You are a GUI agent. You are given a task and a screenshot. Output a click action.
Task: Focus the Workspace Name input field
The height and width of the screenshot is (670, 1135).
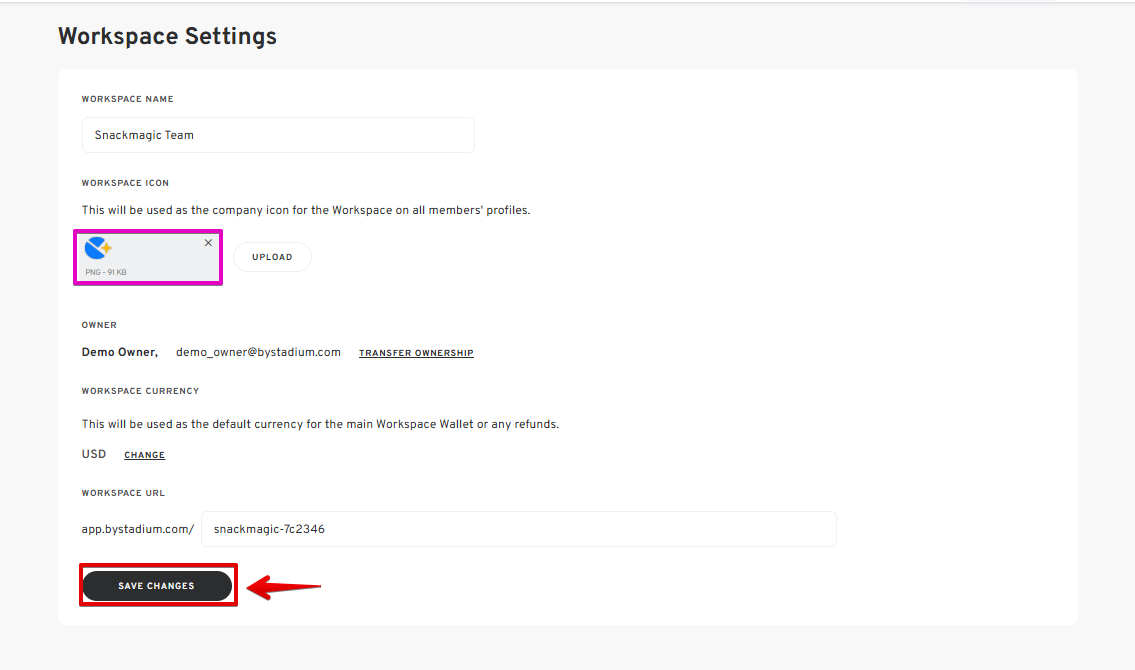pos(278,135)
